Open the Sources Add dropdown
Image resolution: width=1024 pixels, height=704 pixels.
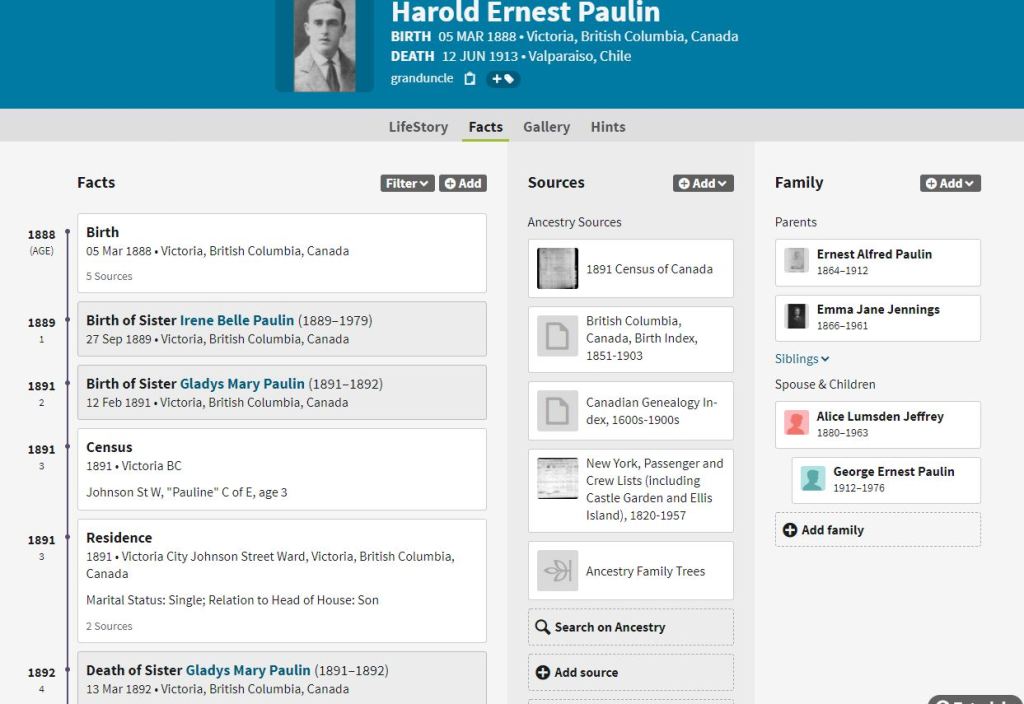pyautogui.click(x=703, y=183)
